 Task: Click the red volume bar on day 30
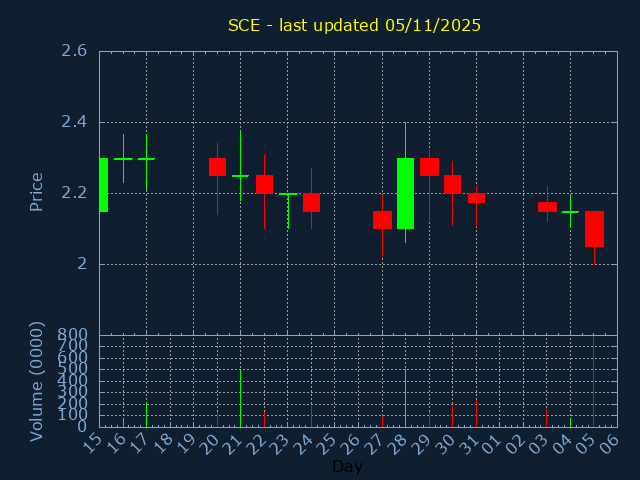(x=452, y=416)
